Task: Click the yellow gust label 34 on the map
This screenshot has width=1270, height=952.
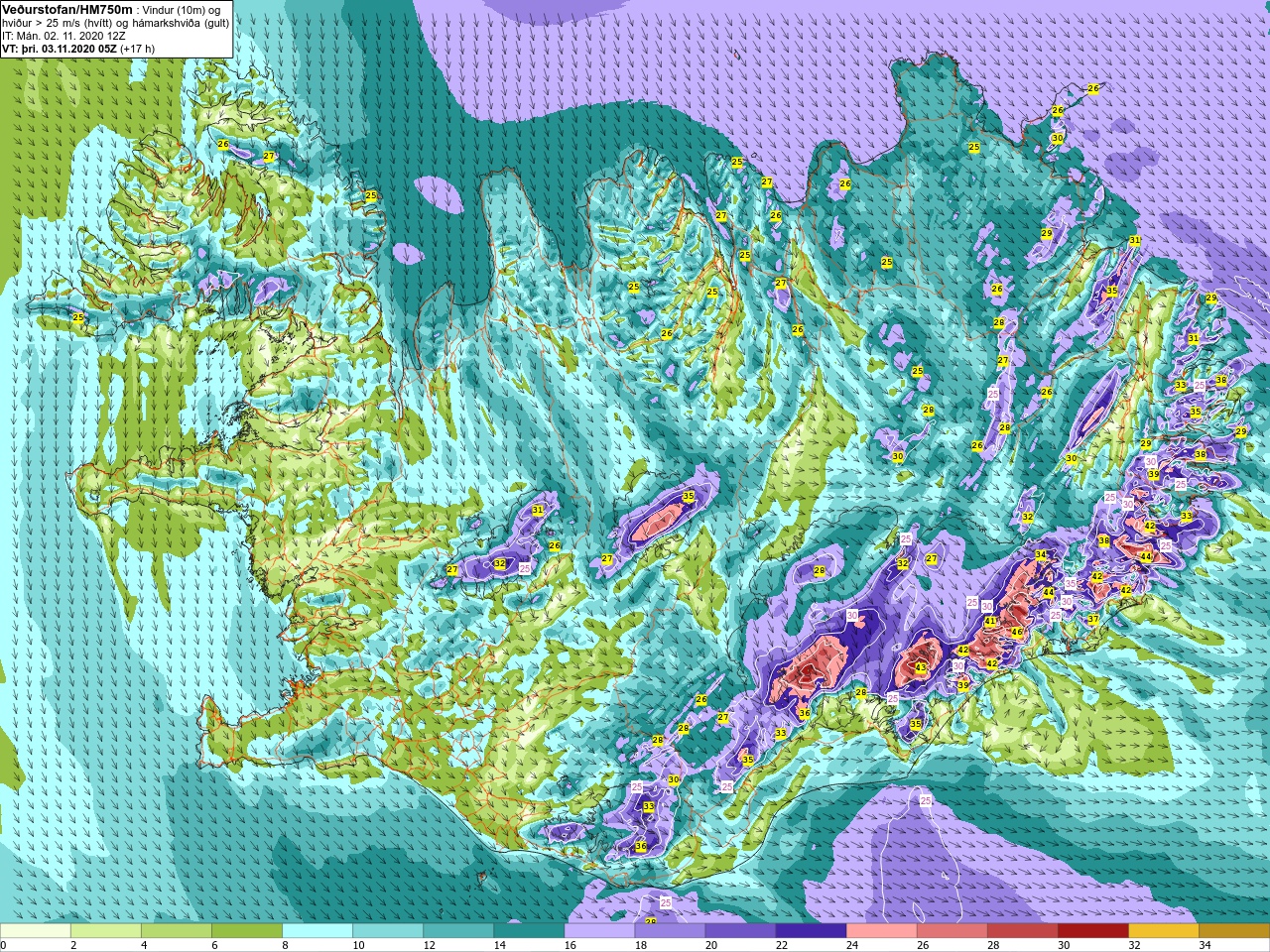Action: pyautogui.click(x=1041, y=555)
